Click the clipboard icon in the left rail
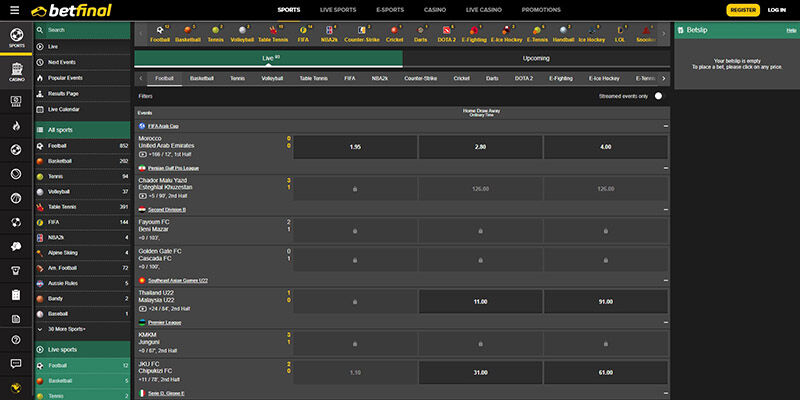 click(16, 294)
